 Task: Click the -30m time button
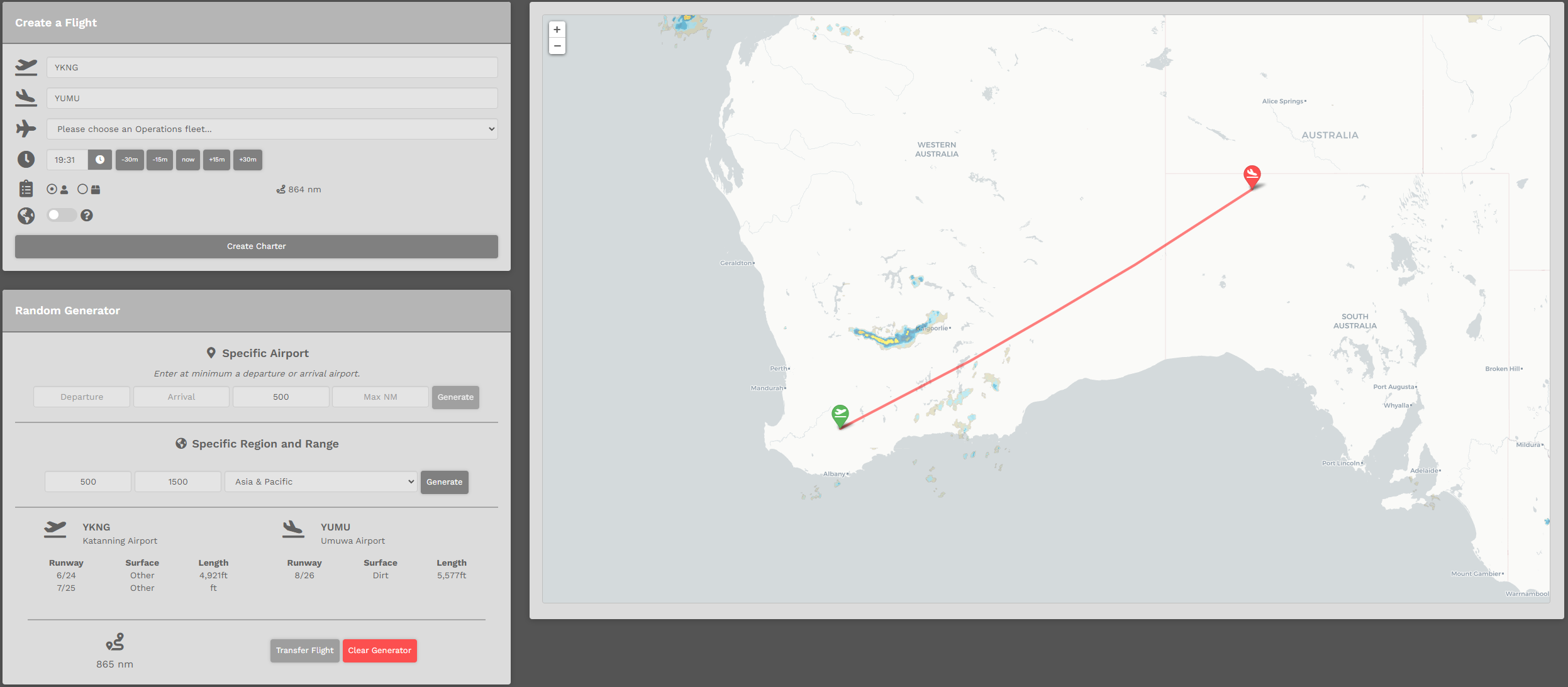pyautogui.click(x=130, y=160)
